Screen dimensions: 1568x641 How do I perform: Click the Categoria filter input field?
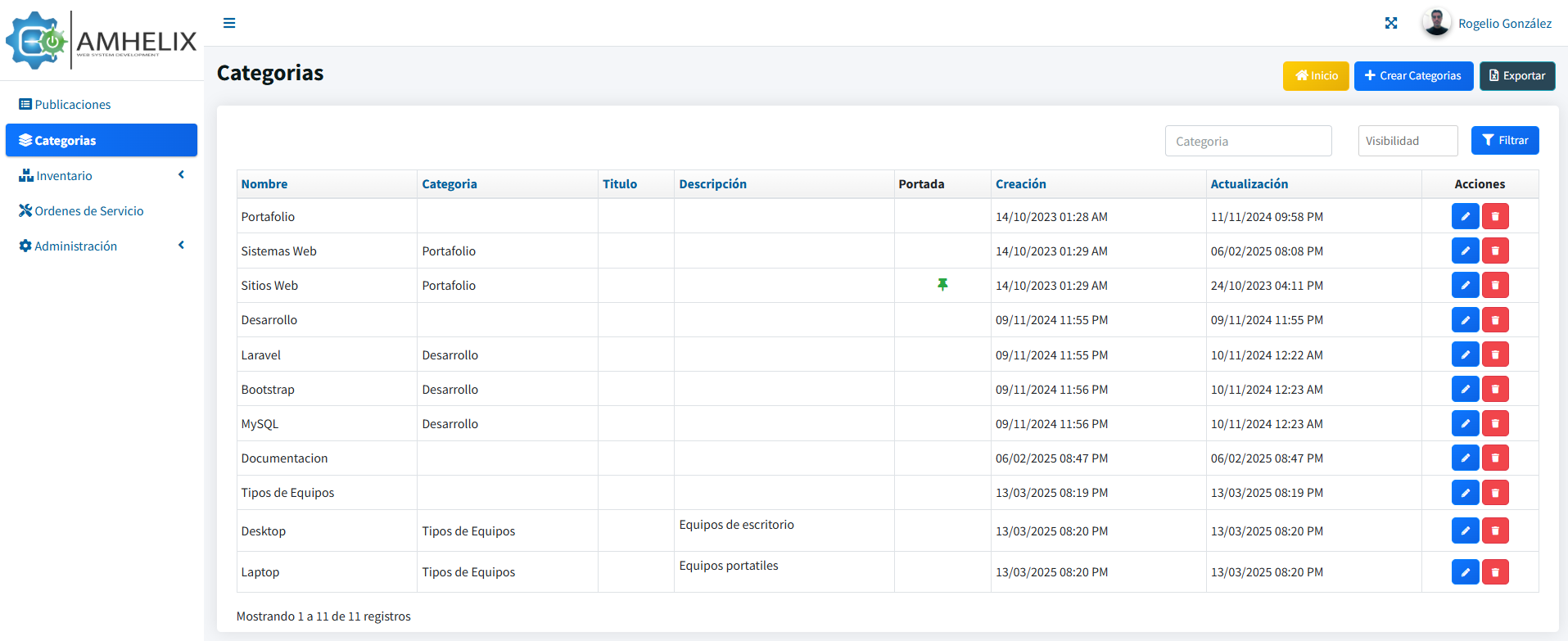click(x=1248, y=141)
